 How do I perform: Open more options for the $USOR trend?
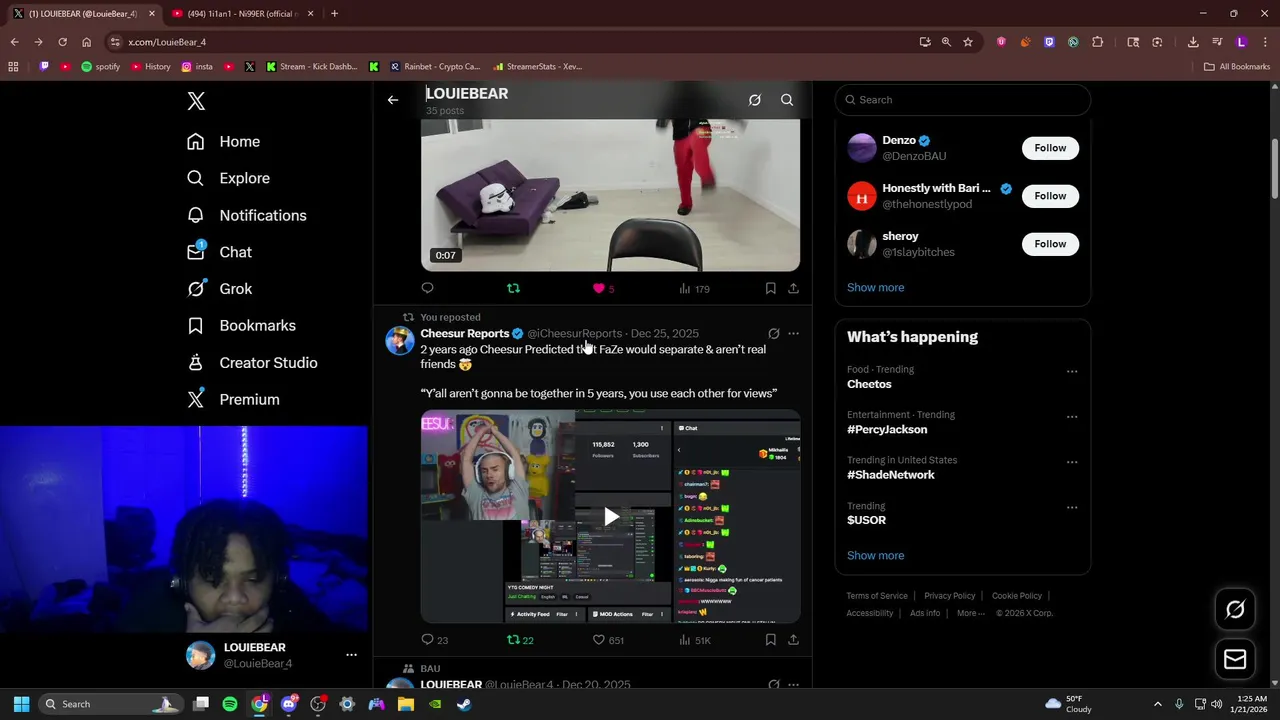click(1072, 507)
